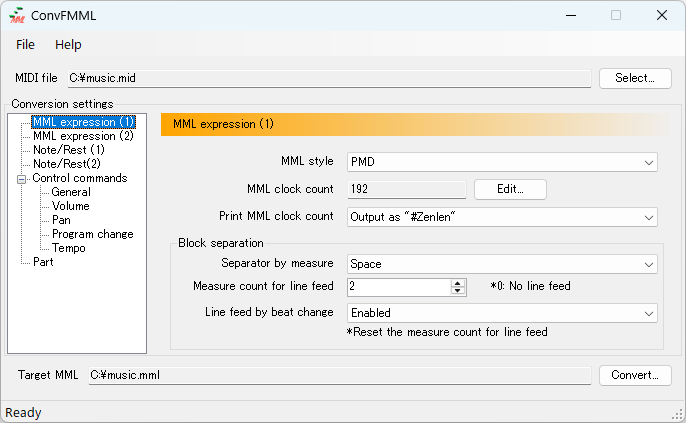Select MML expression (2) in the tree

tap(83, 136)
